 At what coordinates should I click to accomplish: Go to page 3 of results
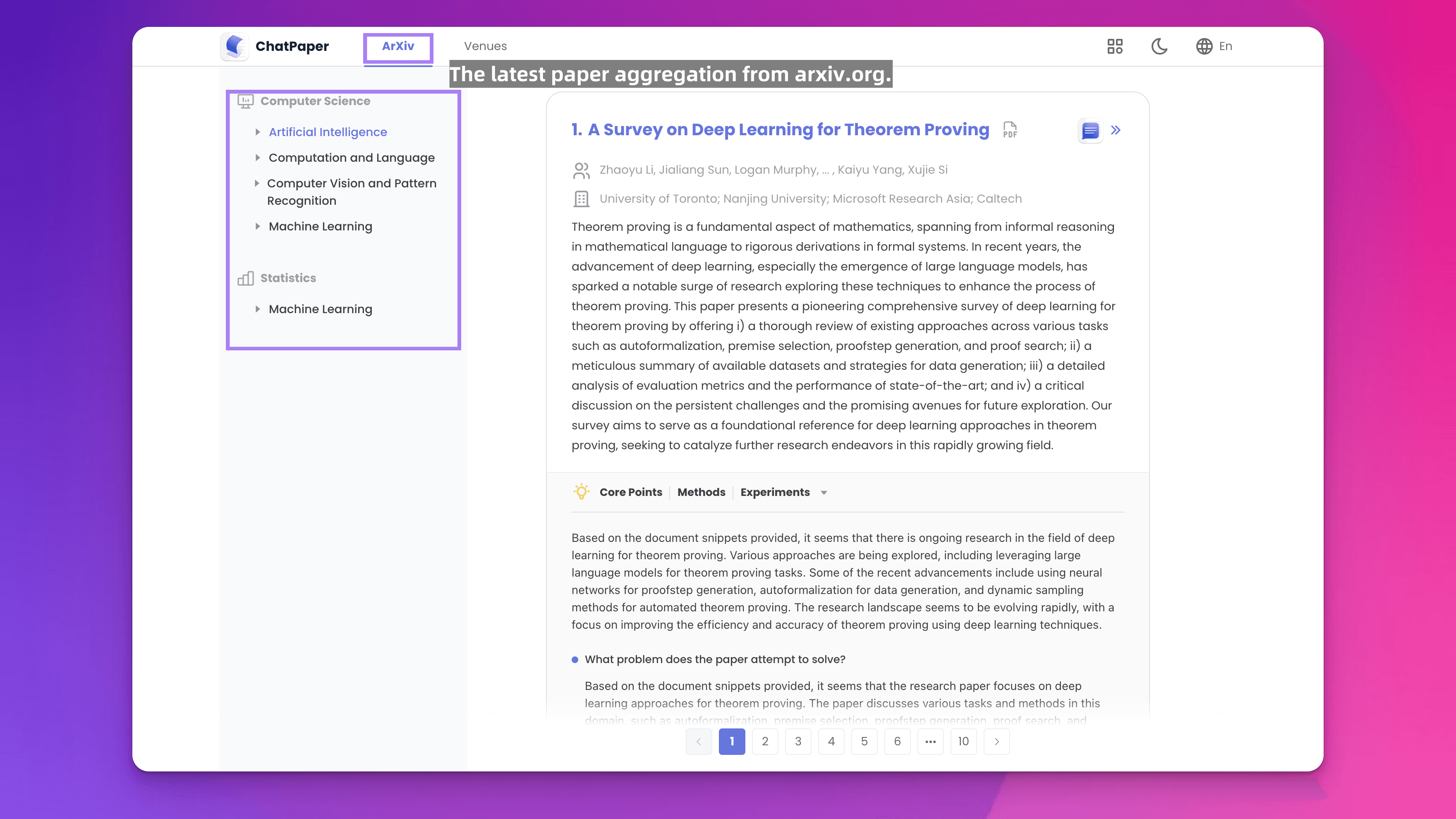click(797, 741)
